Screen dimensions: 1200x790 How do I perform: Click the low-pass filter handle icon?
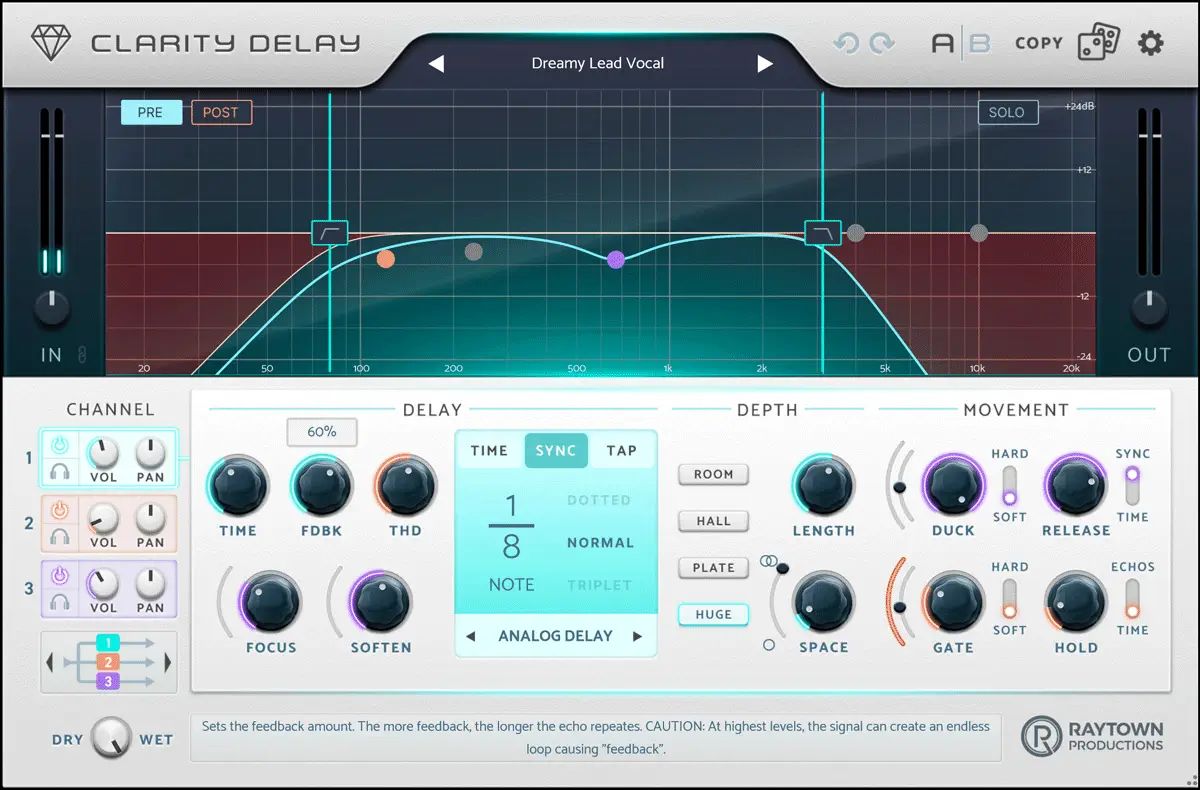click(x=822, y=233)
